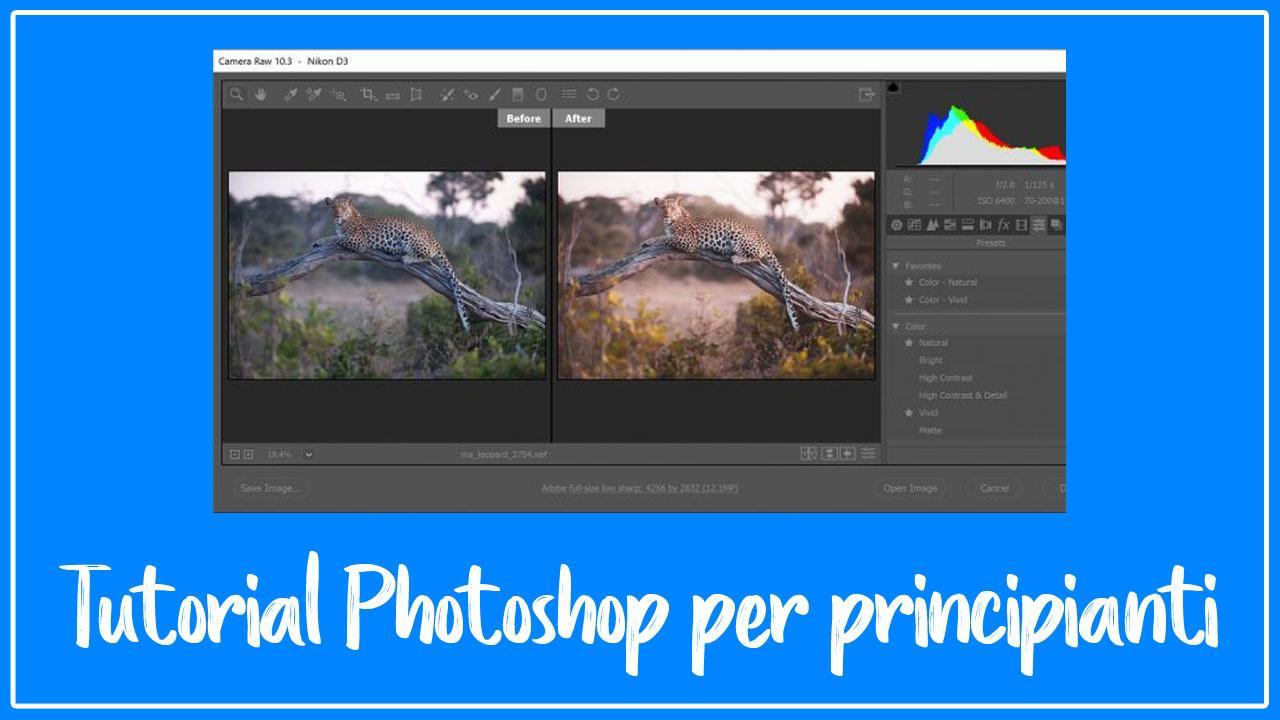Image resolution: width=1280 pixels, height=720 pixels.
Task: Select the Zoom tool in Camera Raw toolbar
Action: 236,94
